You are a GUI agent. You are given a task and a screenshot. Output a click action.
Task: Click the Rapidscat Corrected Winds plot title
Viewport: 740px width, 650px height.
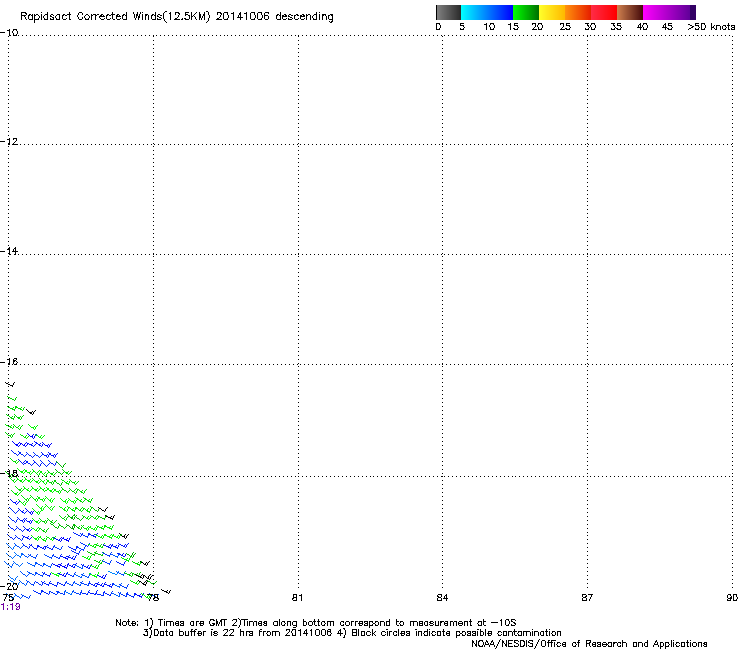click(177, 17)
